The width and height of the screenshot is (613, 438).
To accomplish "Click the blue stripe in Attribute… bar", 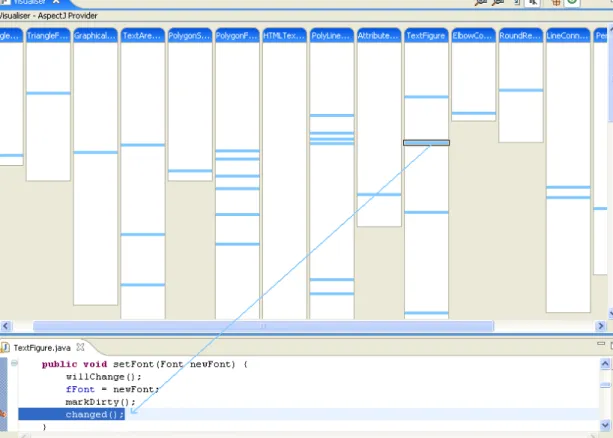I will pos(379,194).
